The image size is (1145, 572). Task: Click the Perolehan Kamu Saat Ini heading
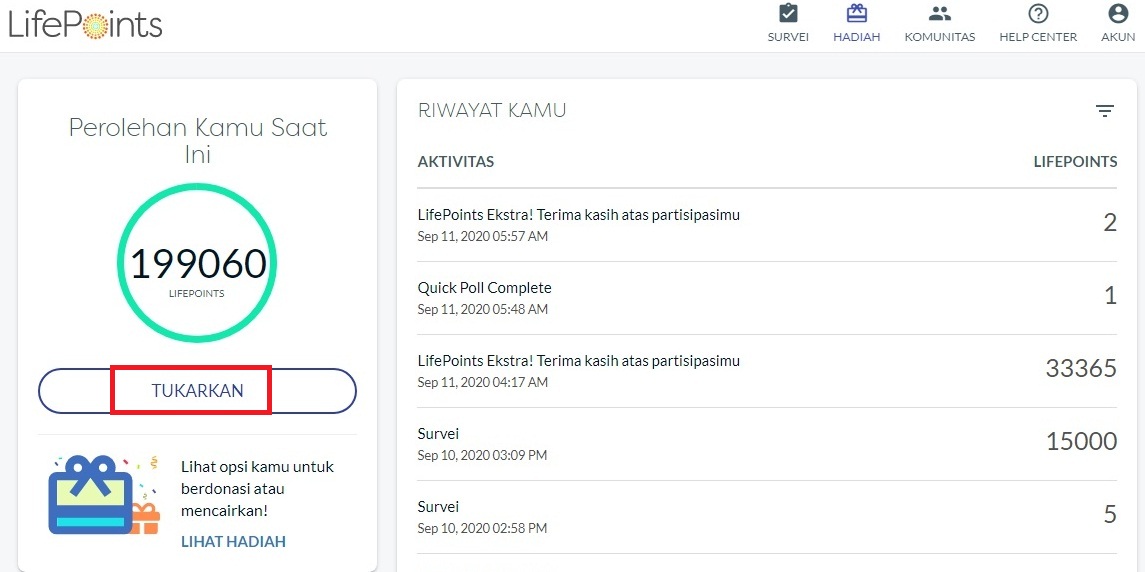[x=197, y=141]
